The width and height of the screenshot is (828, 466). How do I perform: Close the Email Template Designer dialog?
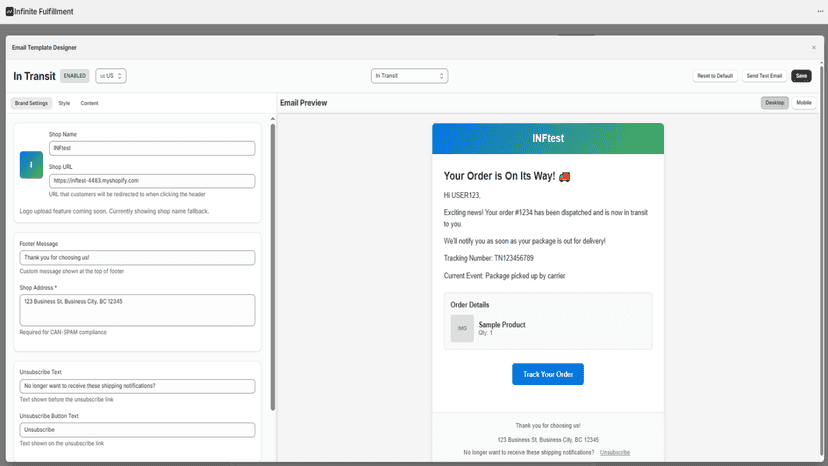coord(814,48)
